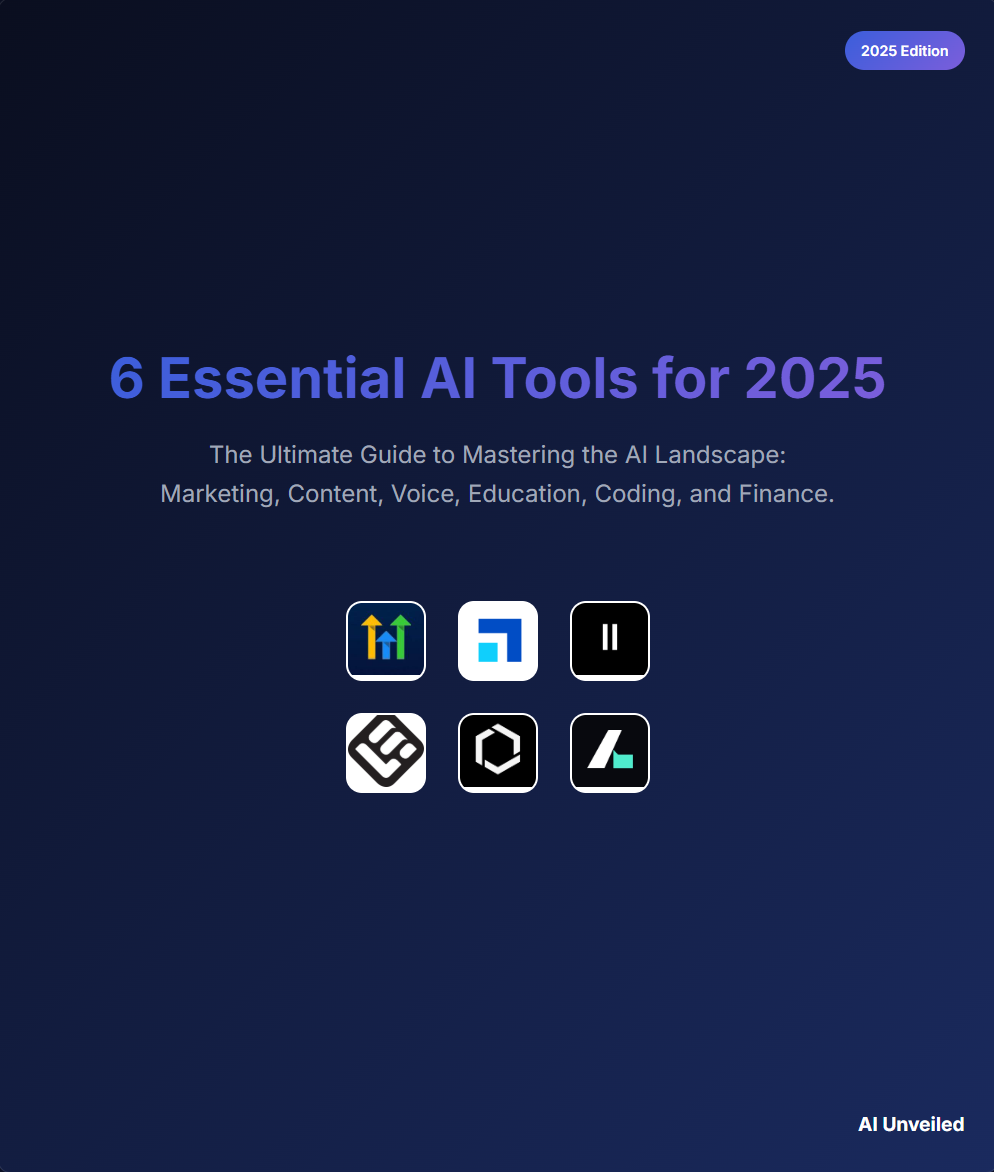Image resolution: width=994 pixels, height=1172 pixels.
Task: Select the Marketing keyword in the subtitle
Action: pos(217,493)
